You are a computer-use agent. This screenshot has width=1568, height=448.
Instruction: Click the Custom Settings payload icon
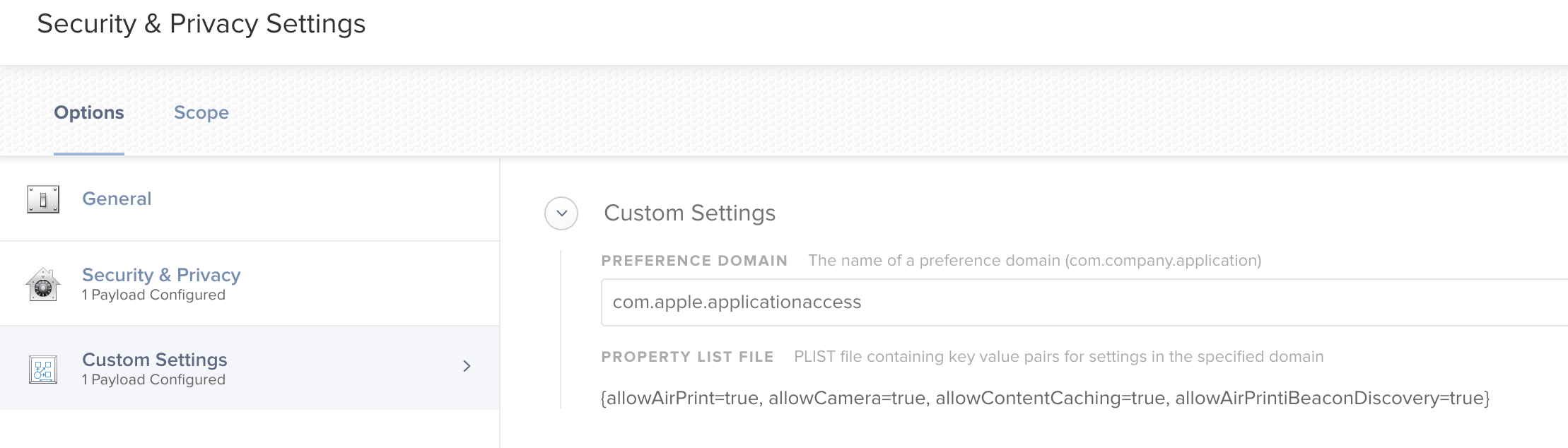pyautogui.click(x=43, y=369)
